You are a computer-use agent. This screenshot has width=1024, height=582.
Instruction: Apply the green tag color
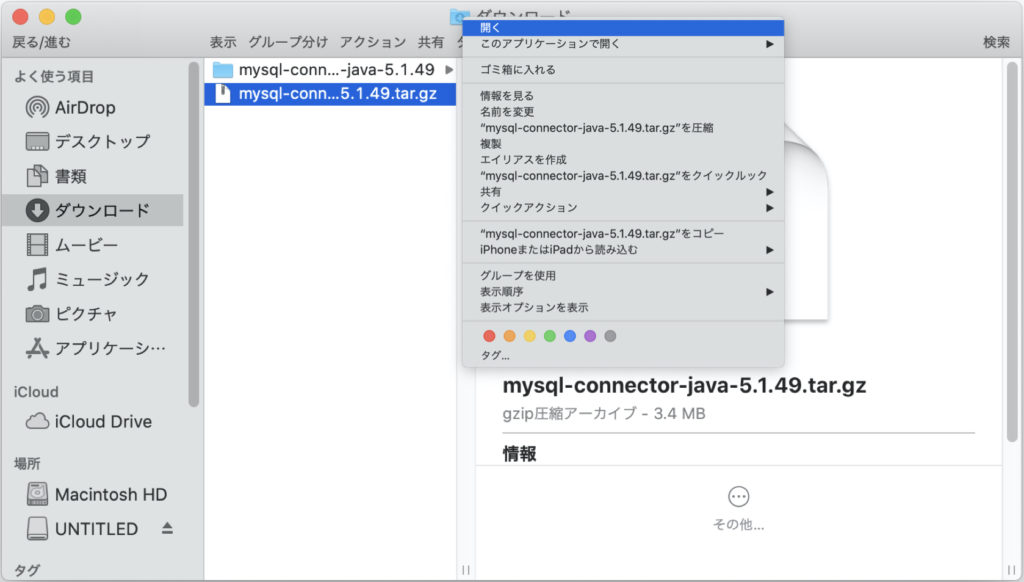[x=550, y=336]
